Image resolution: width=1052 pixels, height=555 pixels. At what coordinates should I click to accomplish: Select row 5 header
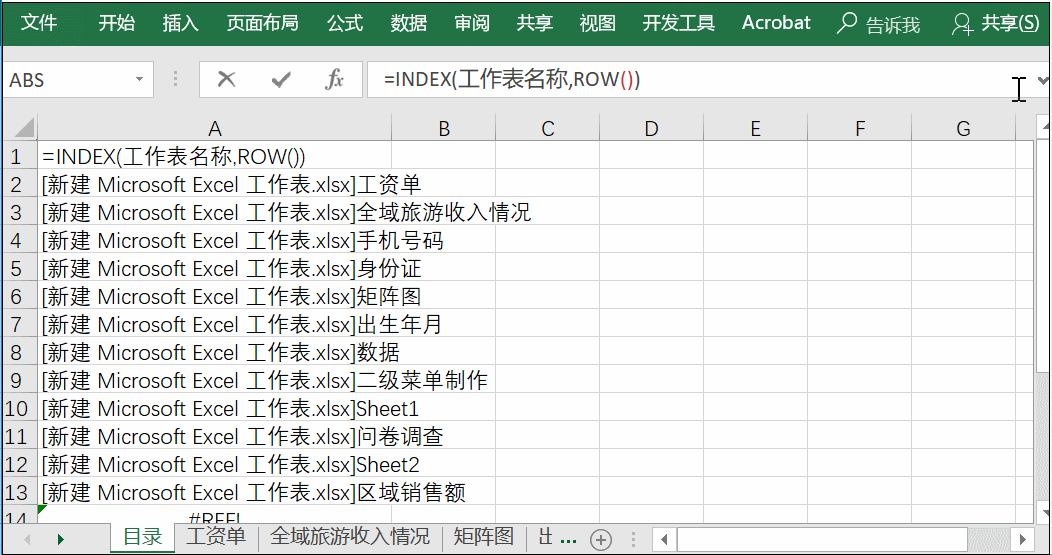(x=19, y=268)
